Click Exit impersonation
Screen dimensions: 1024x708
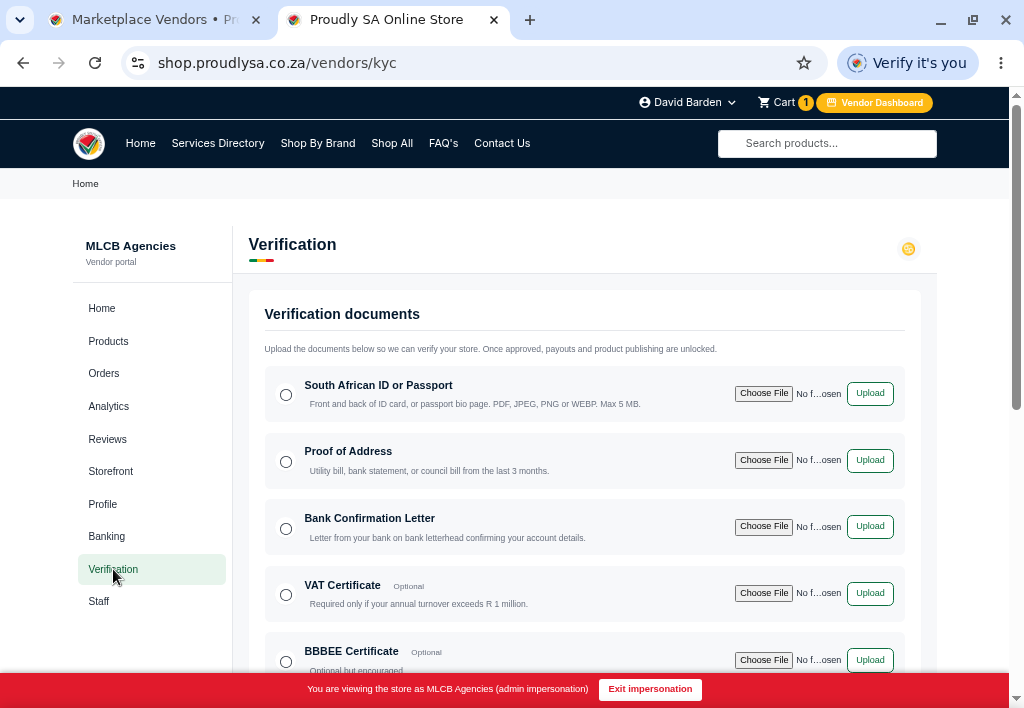click(x=650, y=690)
